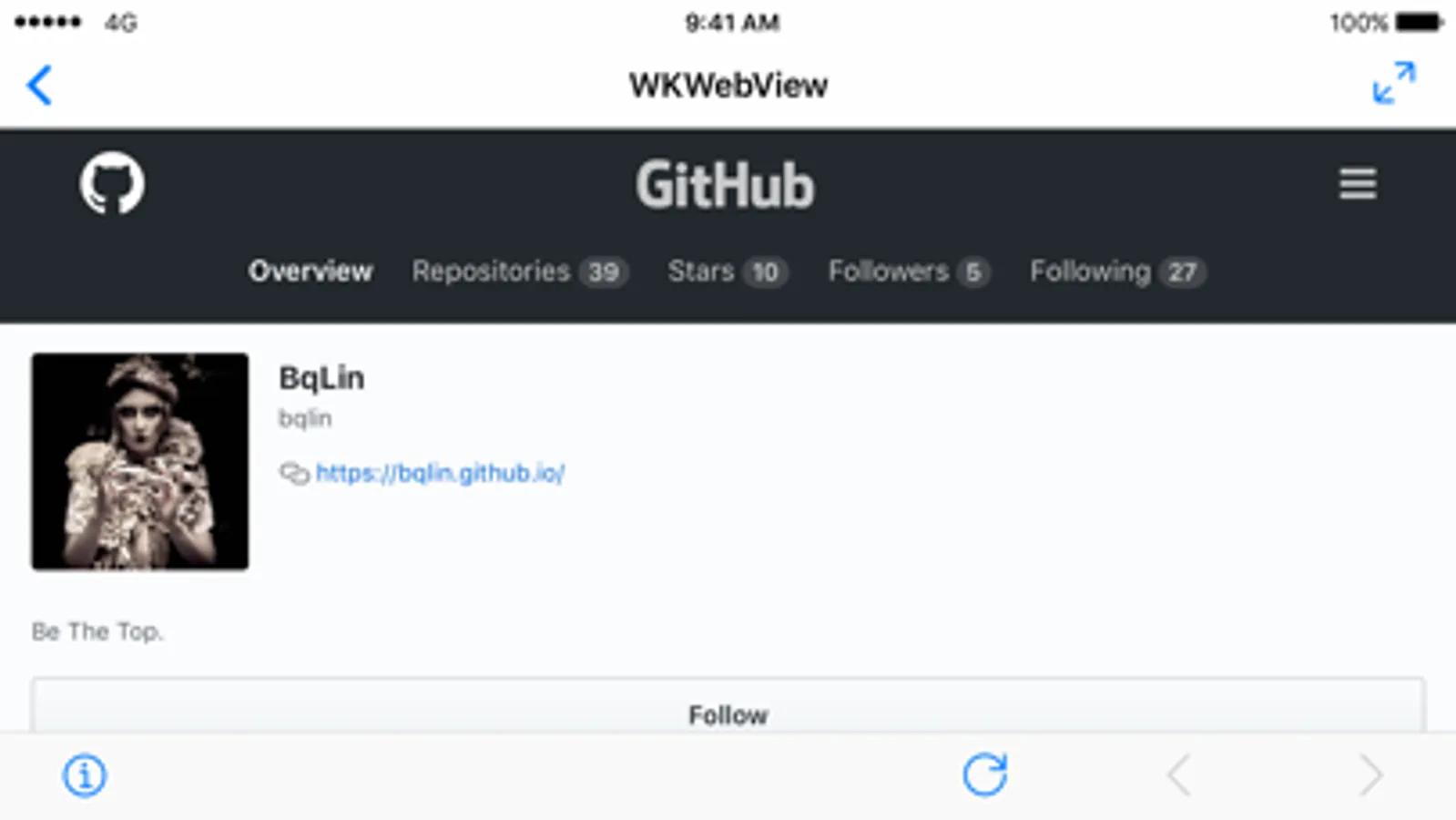Click the link icon beside the URL
Image resolution: width=1456 pixels, height=820 pixels.
click(294, 474)
